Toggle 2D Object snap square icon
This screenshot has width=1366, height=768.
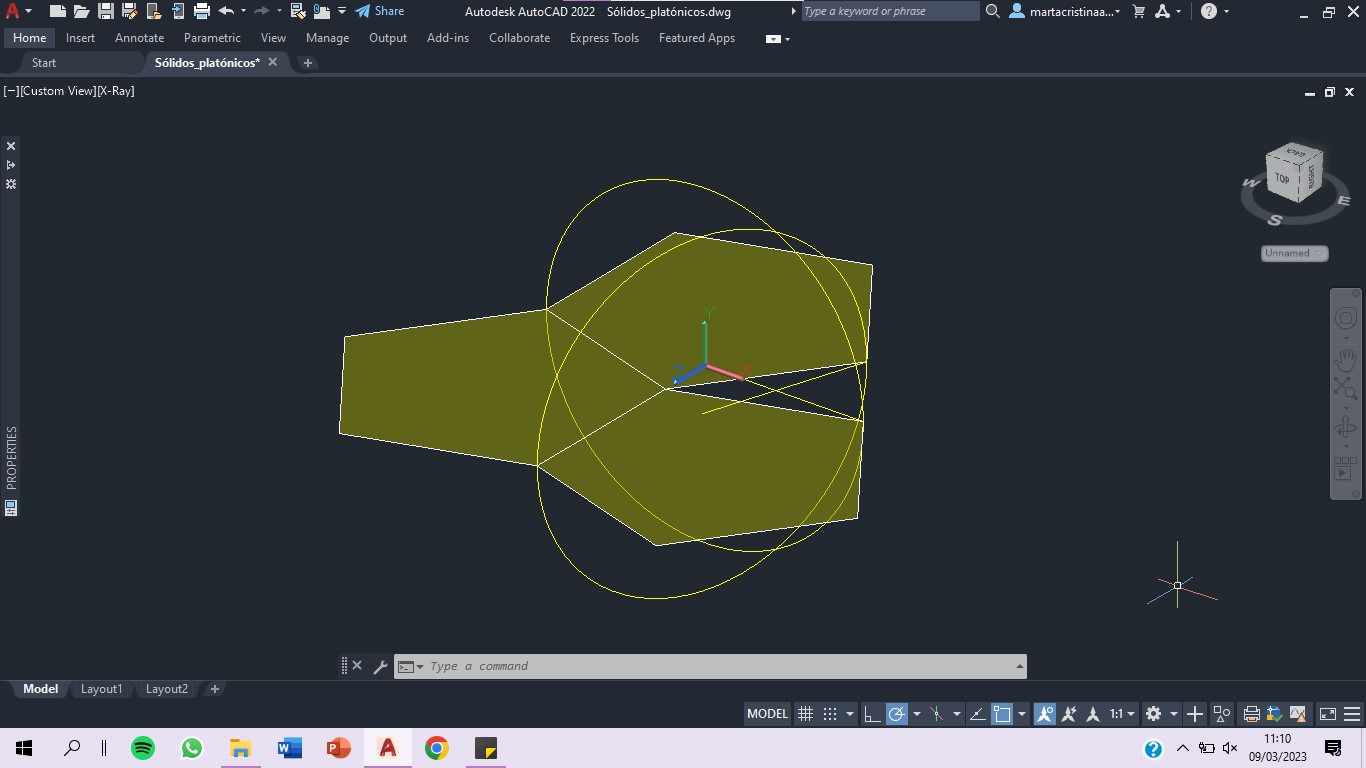[x=1002, y=714]
